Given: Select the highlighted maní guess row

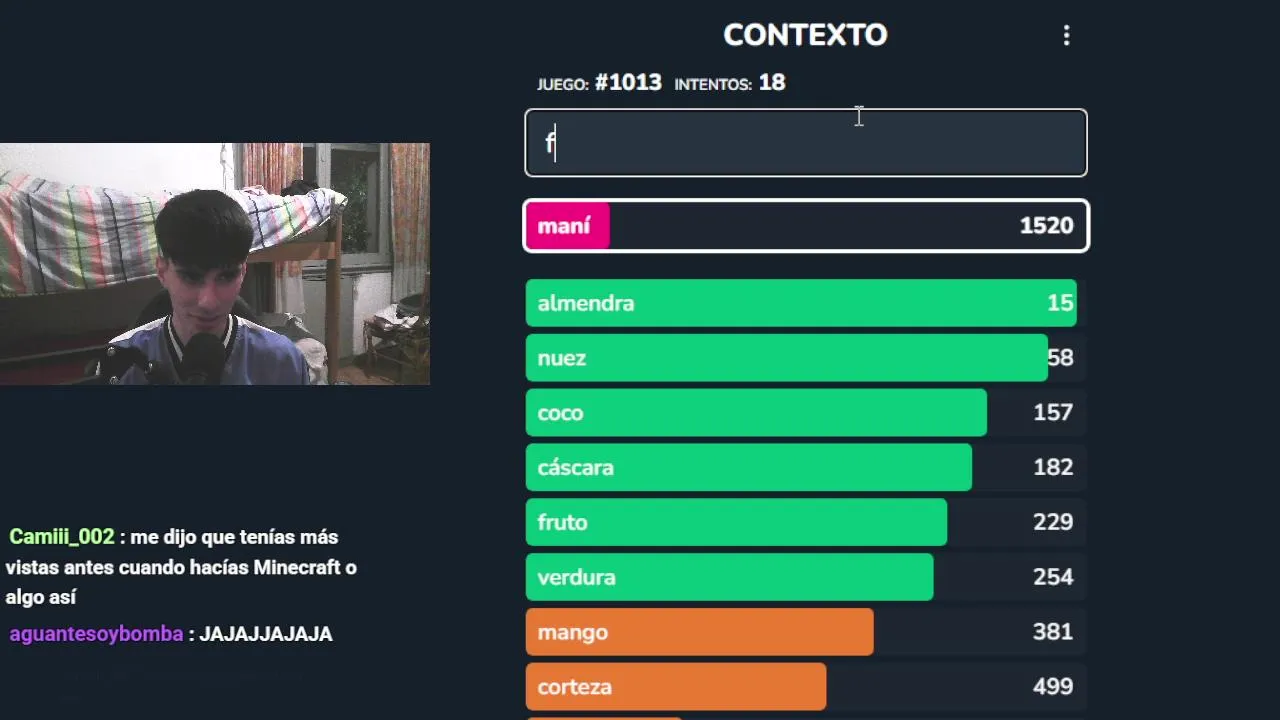Looking at the screenshot, I should (805, 226).
